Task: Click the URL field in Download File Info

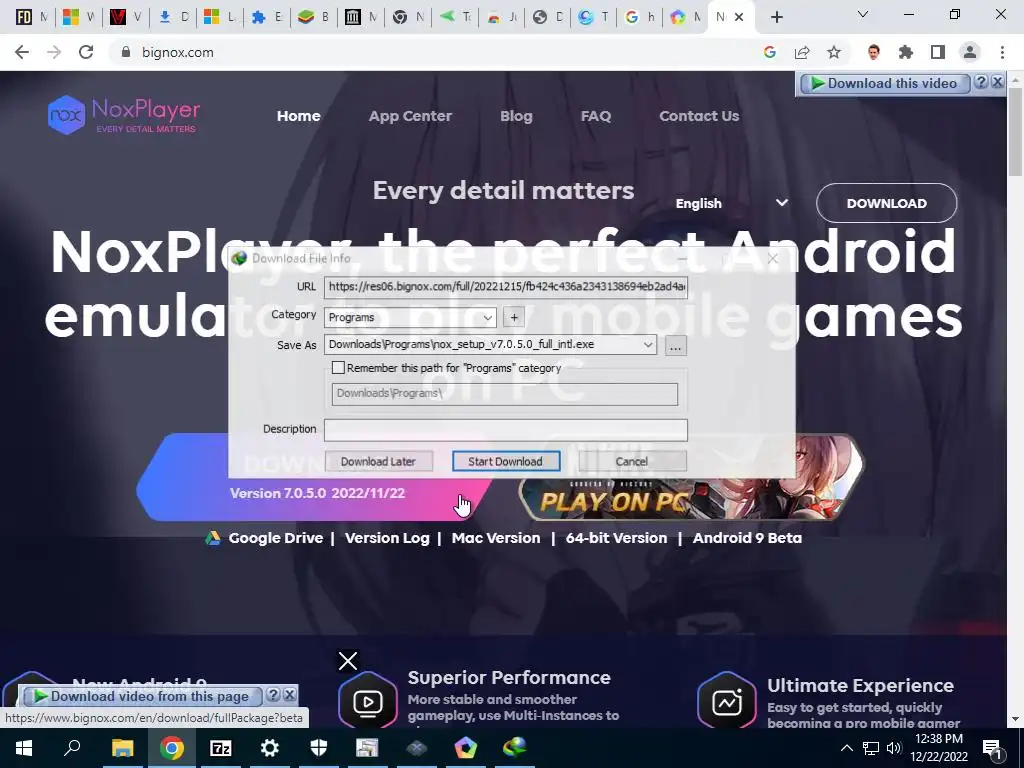Action: click(x=505, y=287)
